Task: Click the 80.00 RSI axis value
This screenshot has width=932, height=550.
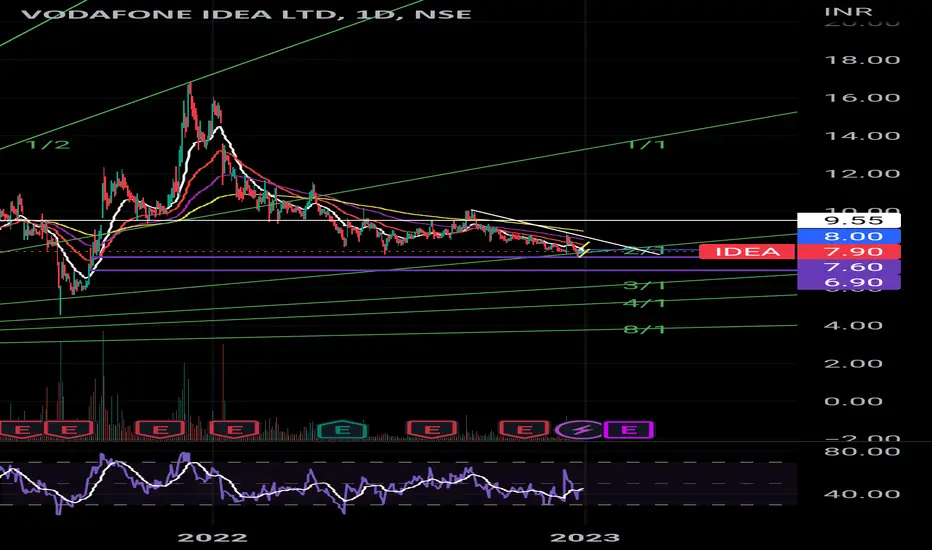Action: 862,452
